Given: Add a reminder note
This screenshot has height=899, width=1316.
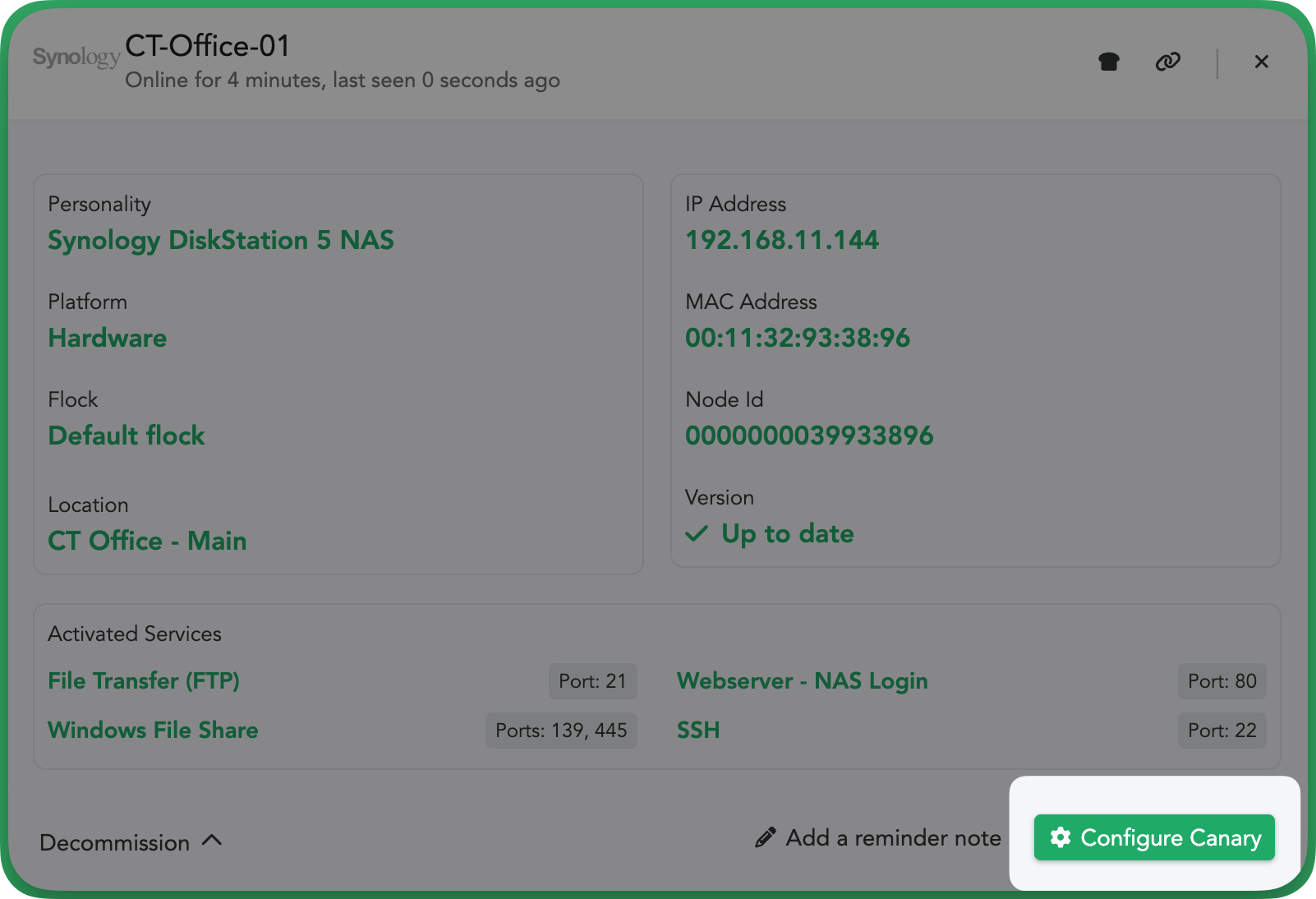Looking at the screenshot, I should (878, 837).
